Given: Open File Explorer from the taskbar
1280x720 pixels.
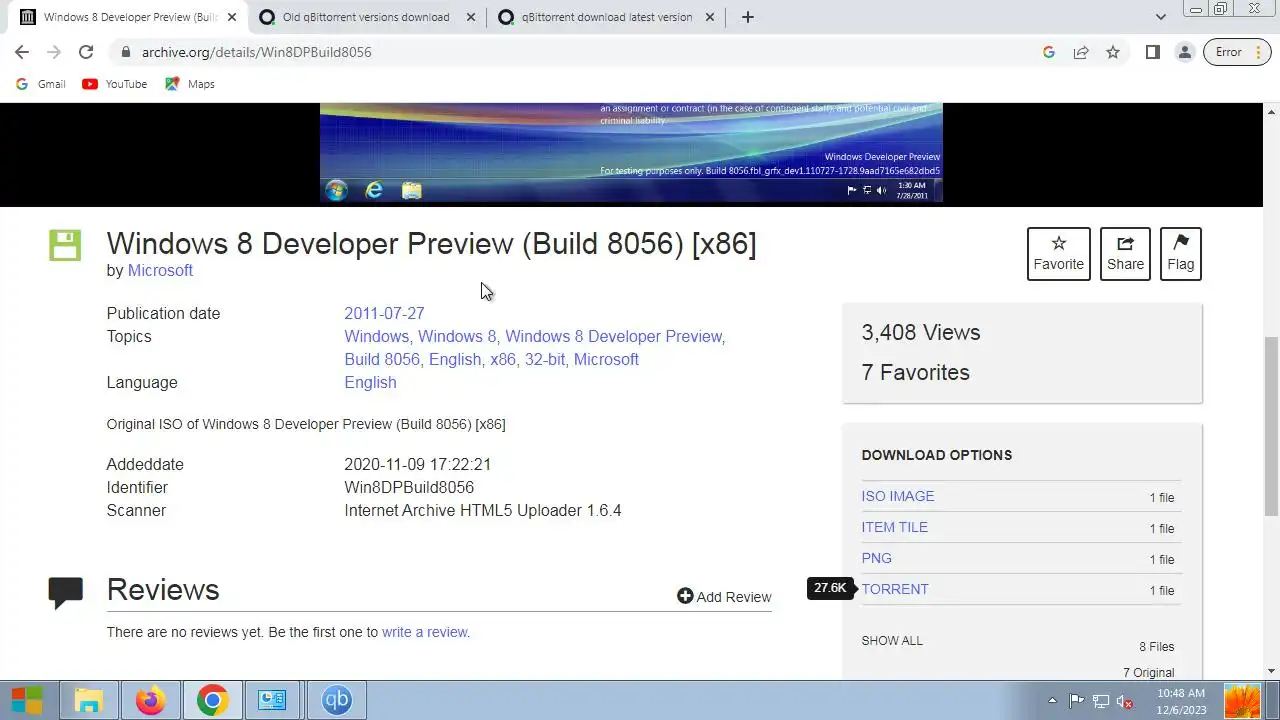Looking at the screenshot, I should (x=89, y=700).
